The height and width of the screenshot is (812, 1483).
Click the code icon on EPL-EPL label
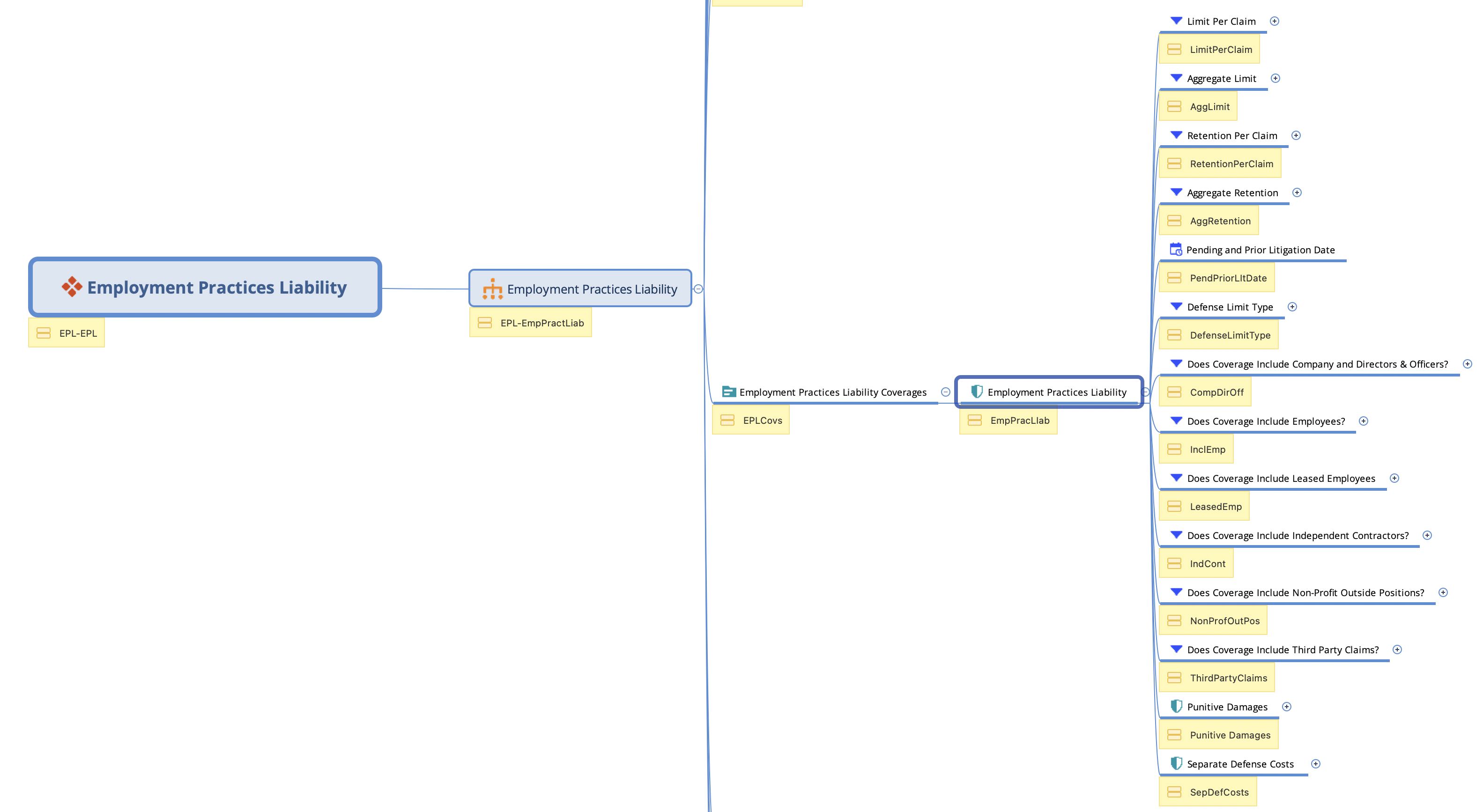(43, 333)
